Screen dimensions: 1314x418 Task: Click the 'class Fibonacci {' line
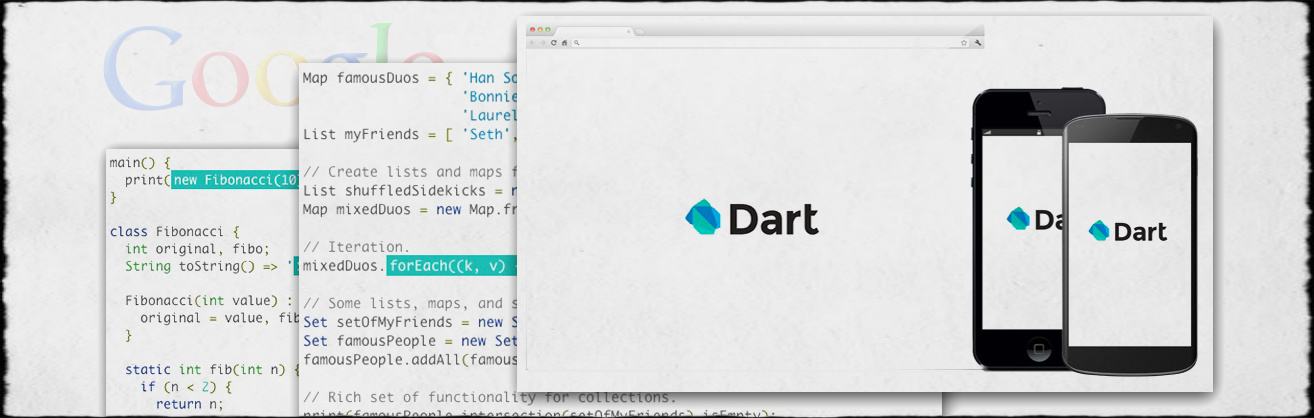click(174, 231)
